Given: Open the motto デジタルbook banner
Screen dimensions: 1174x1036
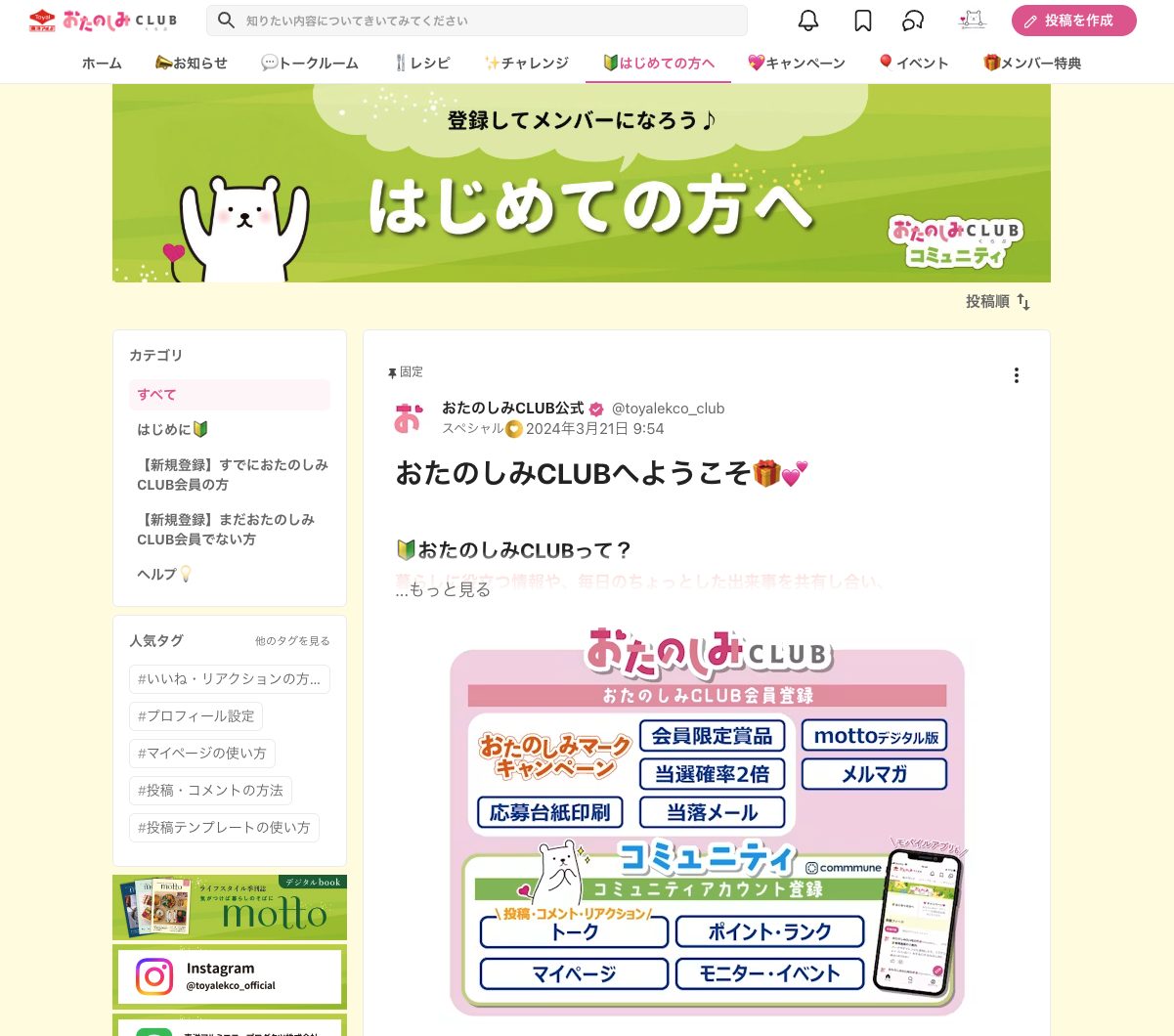Looking at the screenshot, I should (230, 907).
